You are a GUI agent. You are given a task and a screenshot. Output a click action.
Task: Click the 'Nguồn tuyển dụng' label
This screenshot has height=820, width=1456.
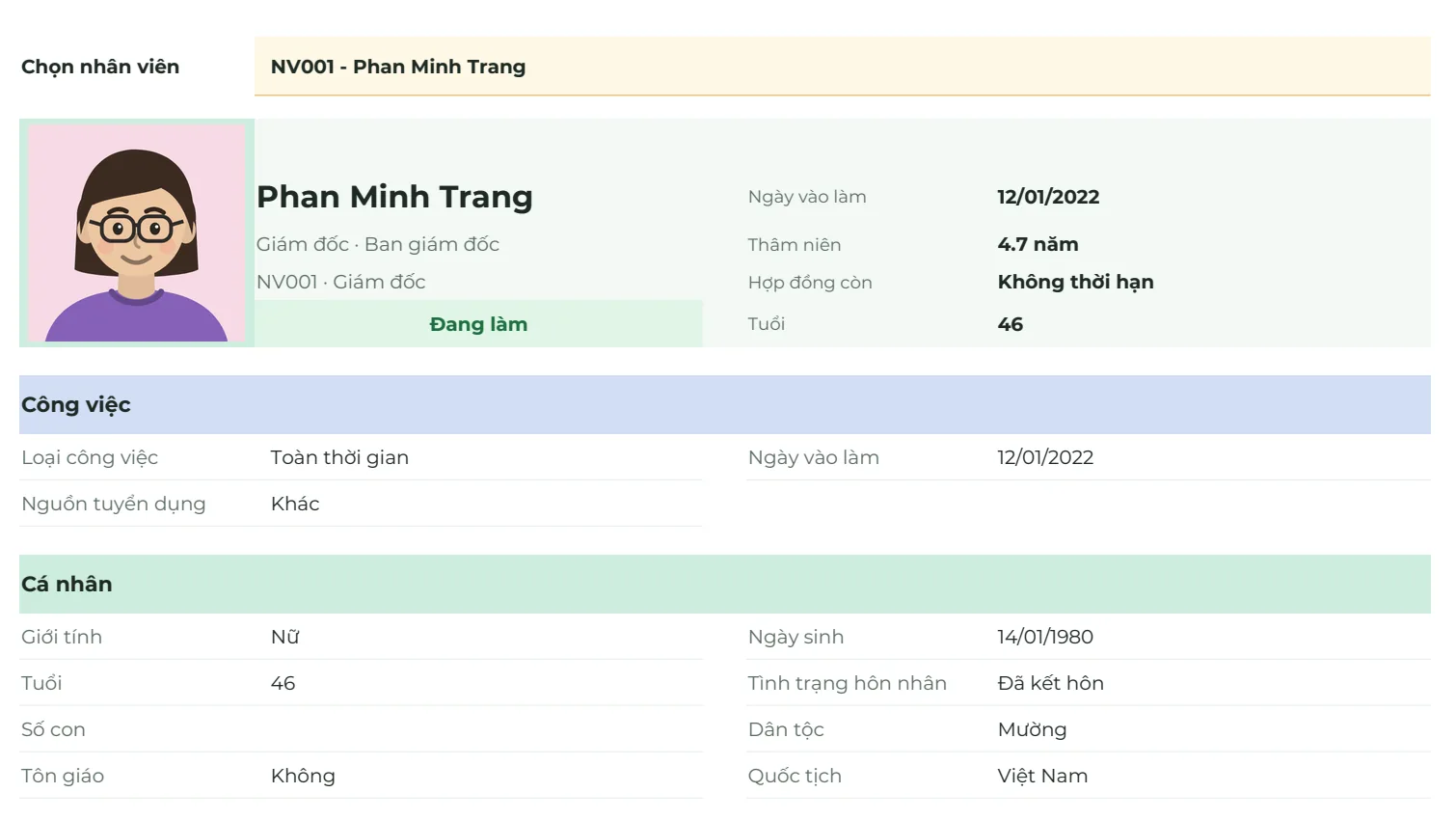point(114,504)
